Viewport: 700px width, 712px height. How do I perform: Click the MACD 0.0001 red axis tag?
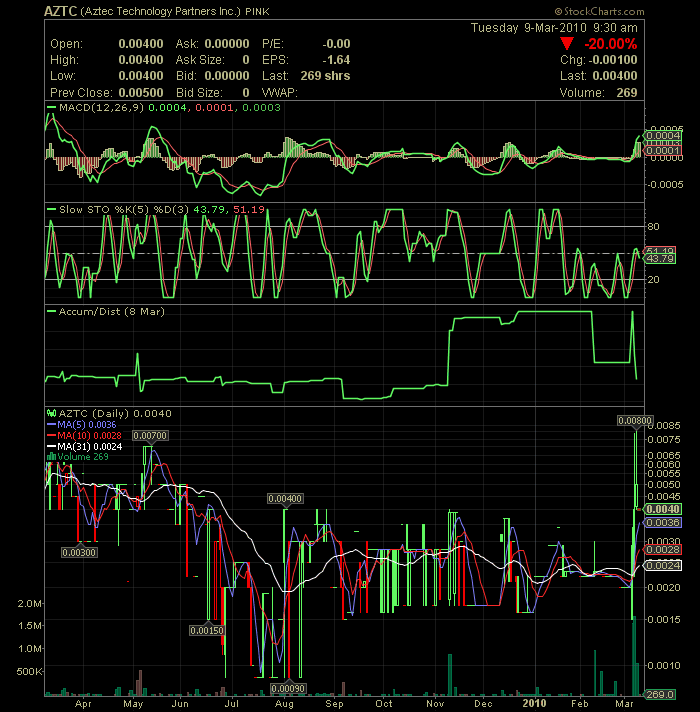[x=663, y=150]
